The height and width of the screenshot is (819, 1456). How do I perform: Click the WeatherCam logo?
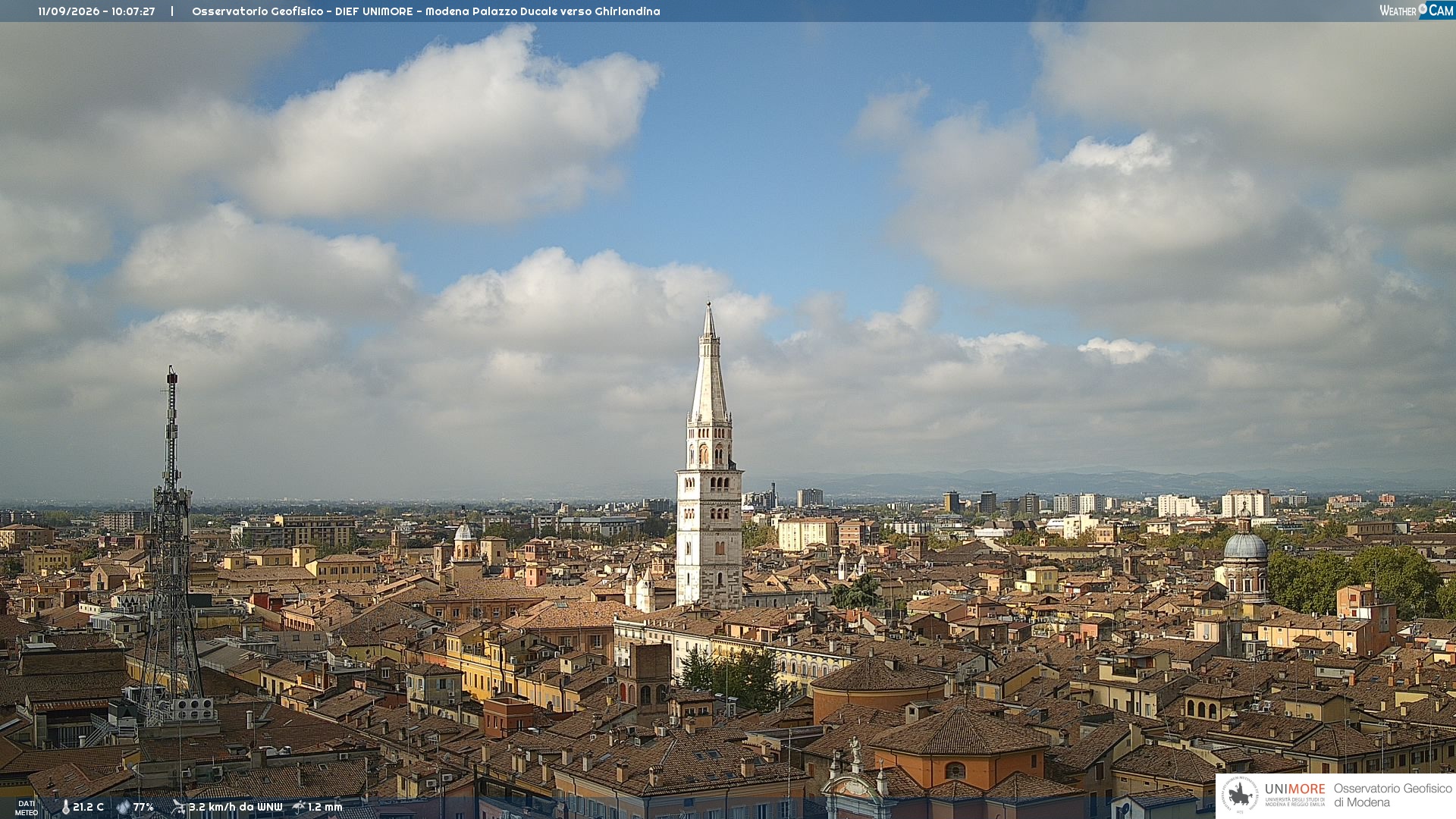1417,10
